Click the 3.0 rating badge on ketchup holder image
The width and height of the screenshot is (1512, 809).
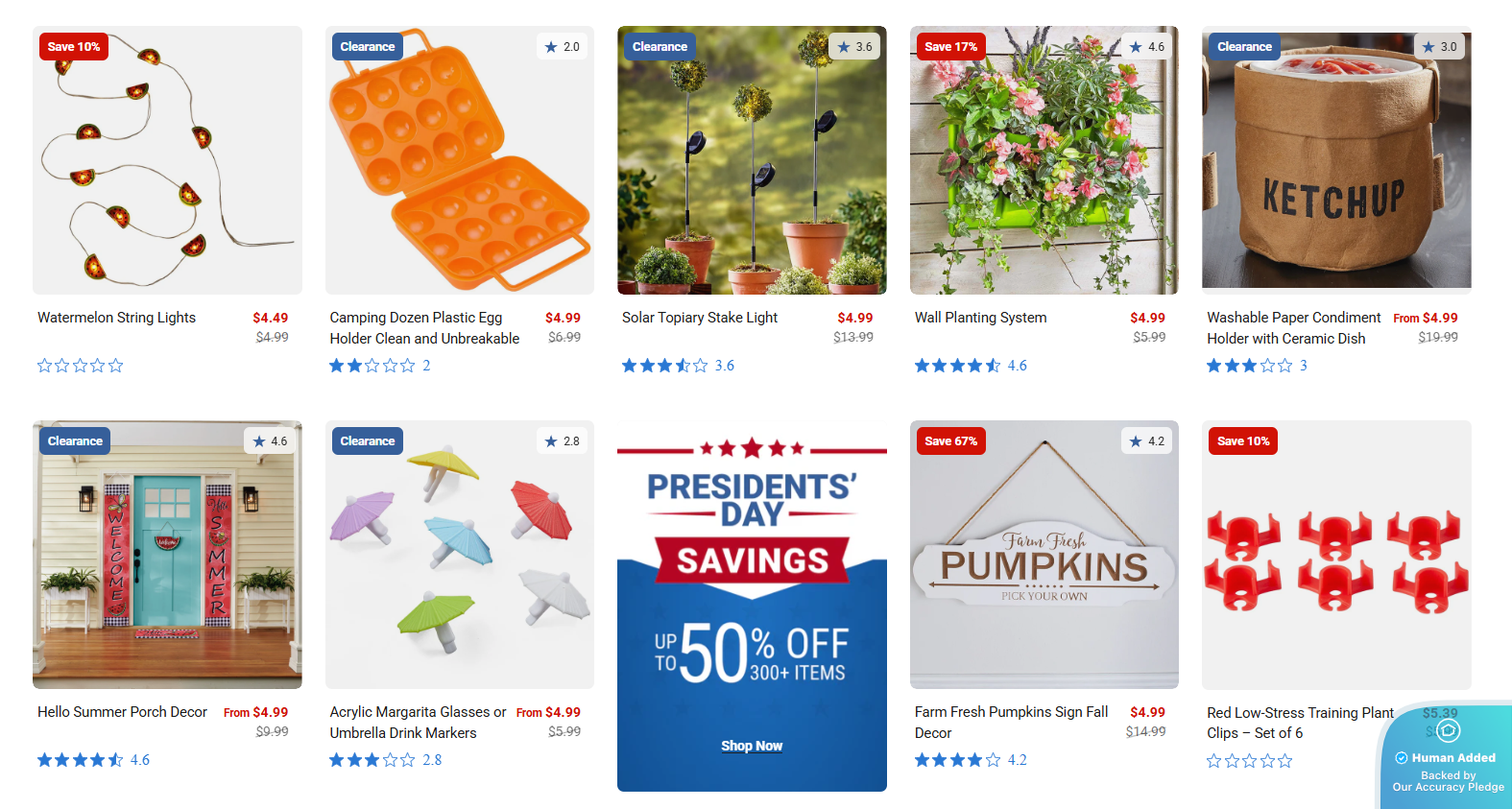1439,47
